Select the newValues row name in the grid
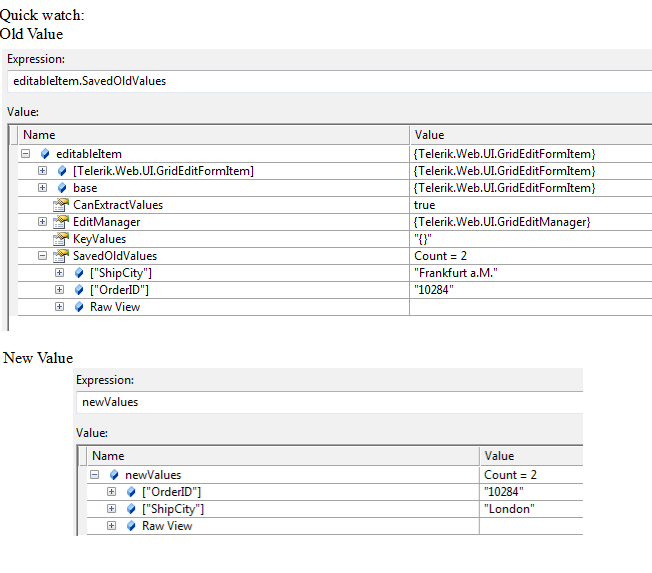 (x=153, y=475)
